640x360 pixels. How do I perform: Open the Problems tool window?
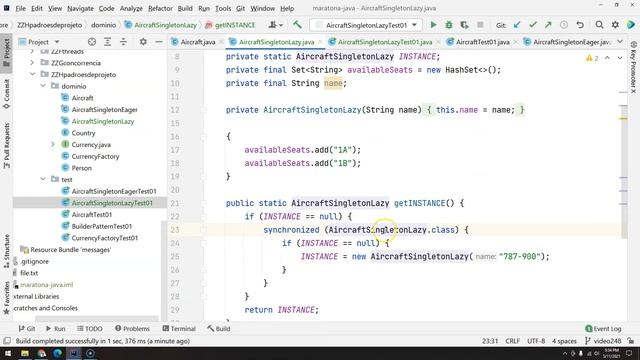pyautogui.click(x=132, y=328)
